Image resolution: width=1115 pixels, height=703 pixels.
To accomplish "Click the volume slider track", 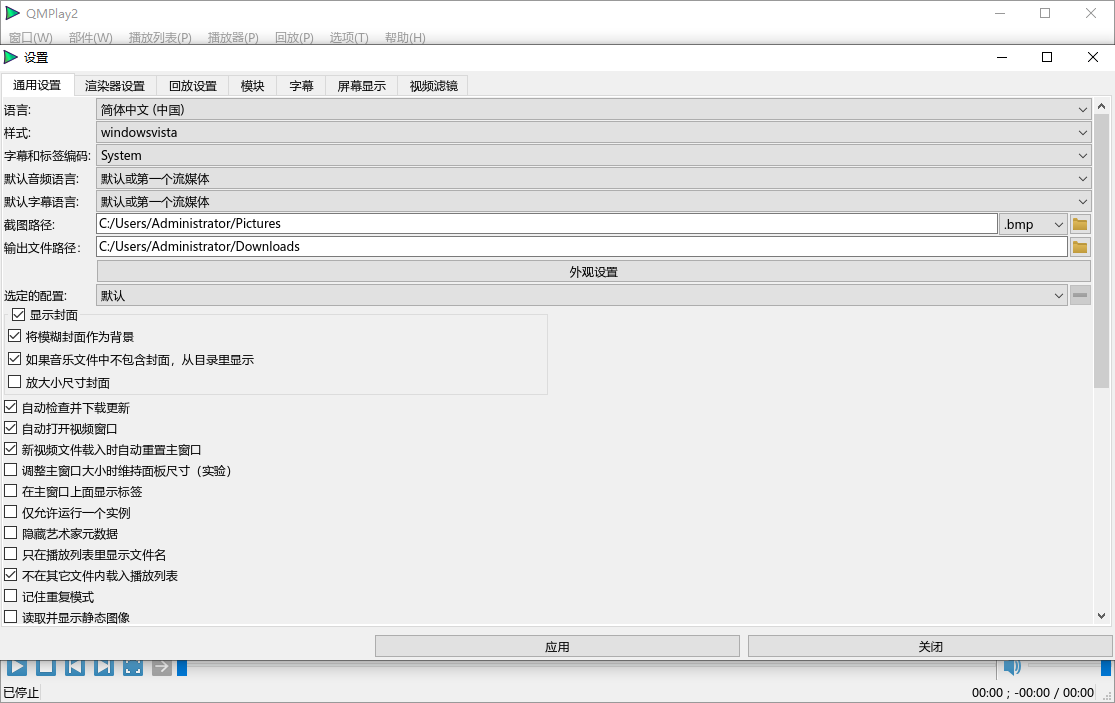I will [1067, 667].
